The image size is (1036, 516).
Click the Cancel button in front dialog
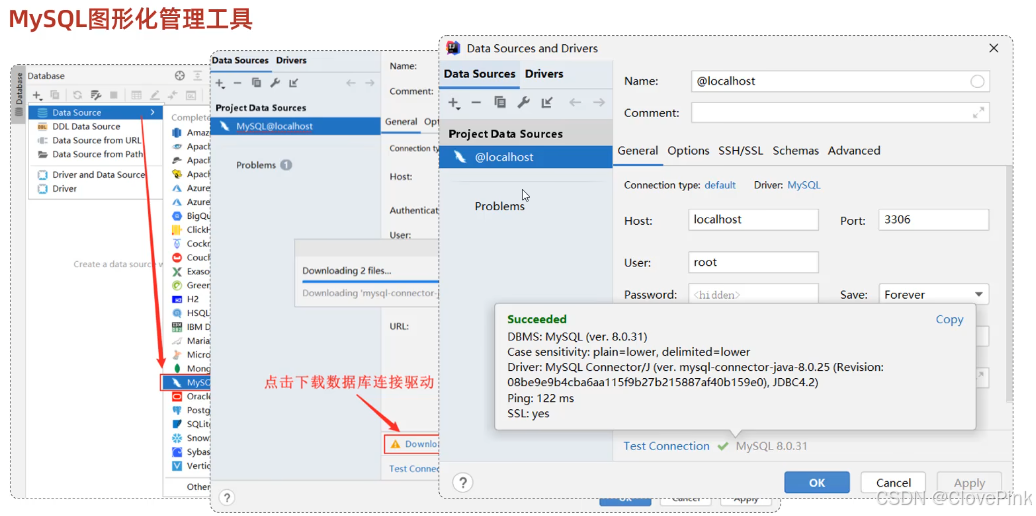coord(893,482)
